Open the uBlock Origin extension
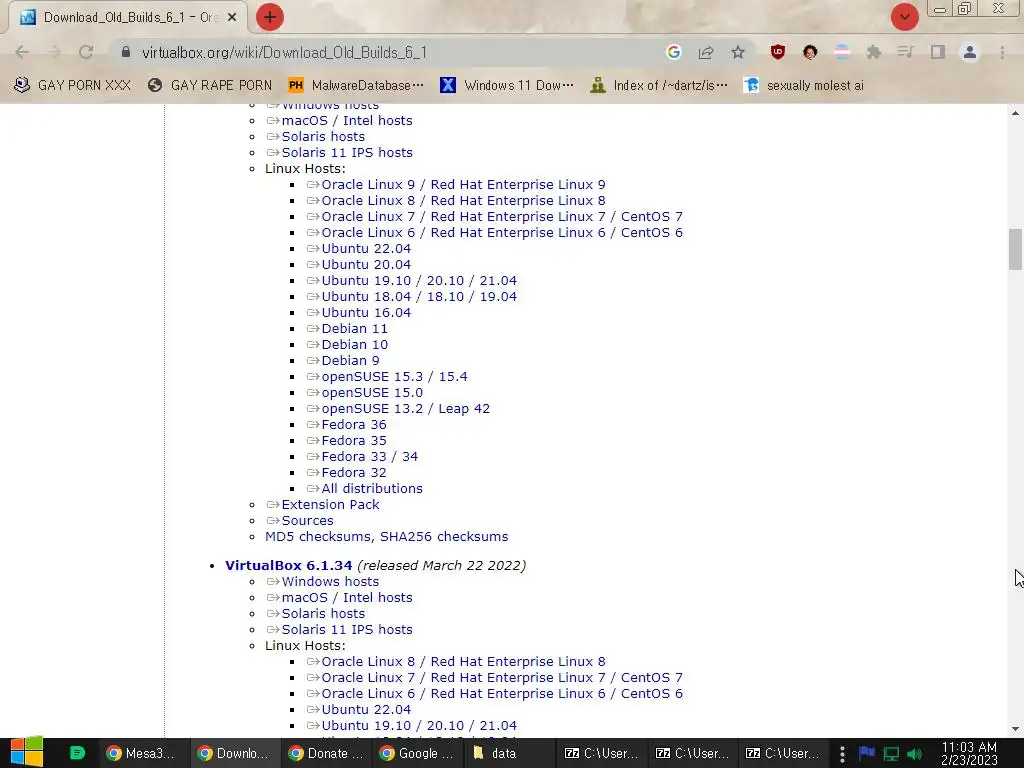 [x=777, y=52]
